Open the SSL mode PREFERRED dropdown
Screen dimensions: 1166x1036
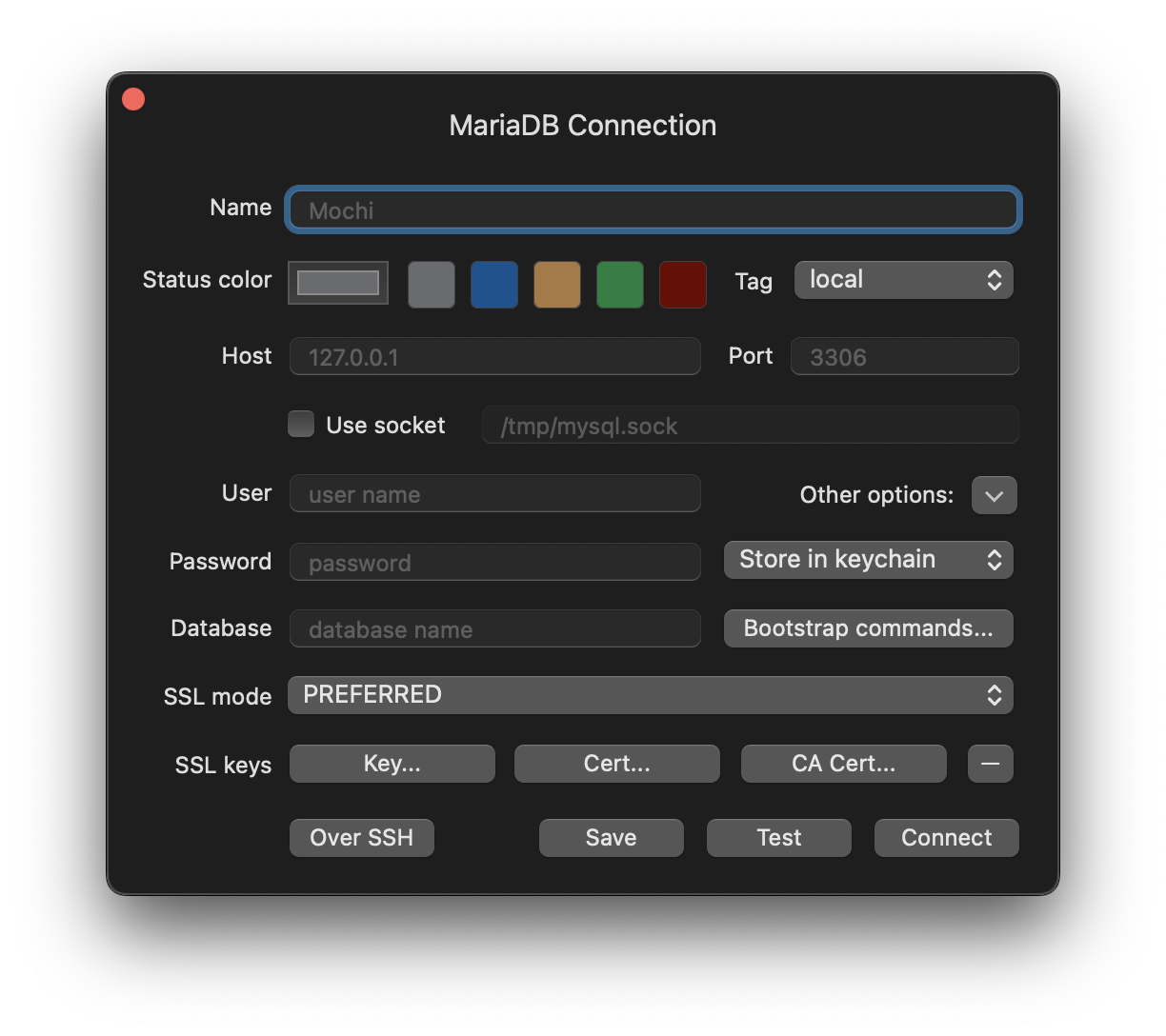[651, 695]
